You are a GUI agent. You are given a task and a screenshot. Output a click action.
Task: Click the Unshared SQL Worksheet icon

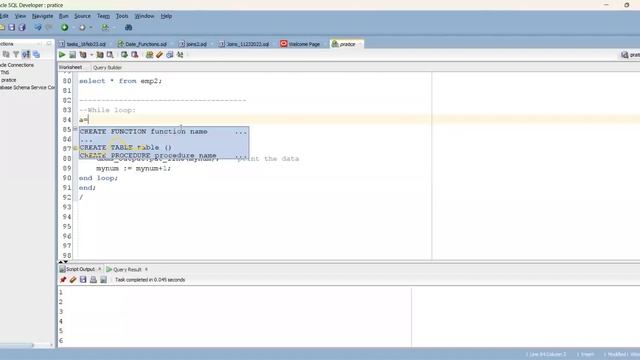(149, 55)
